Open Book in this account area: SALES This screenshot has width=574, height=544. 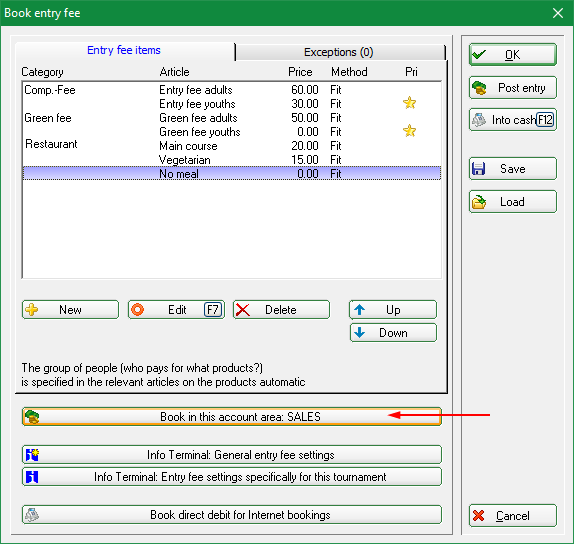click(x=232, y=417)
